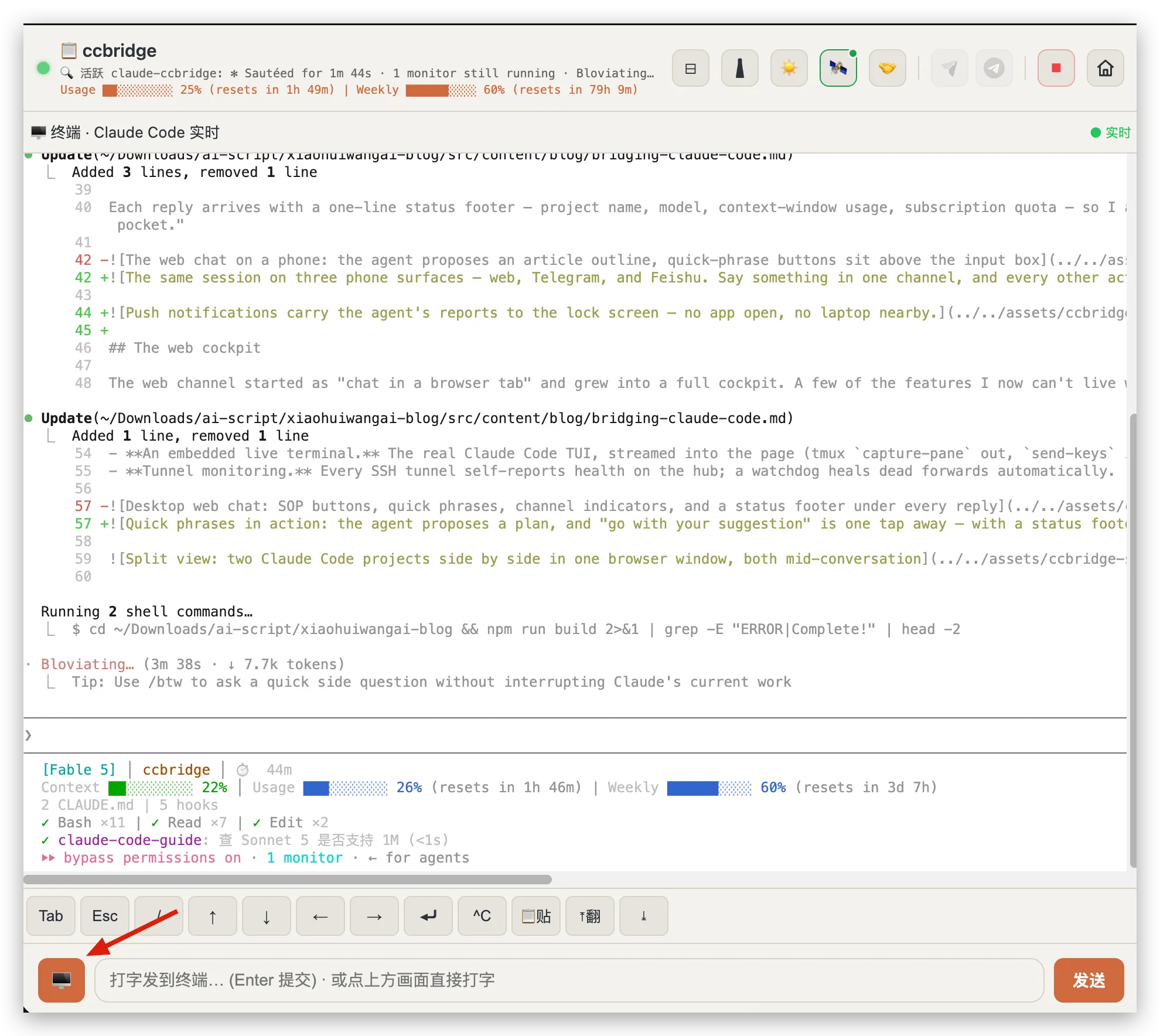Screen dimensions: 1160x1036
Task: Click the terminal prompt line with ❯
Action: 575,735
